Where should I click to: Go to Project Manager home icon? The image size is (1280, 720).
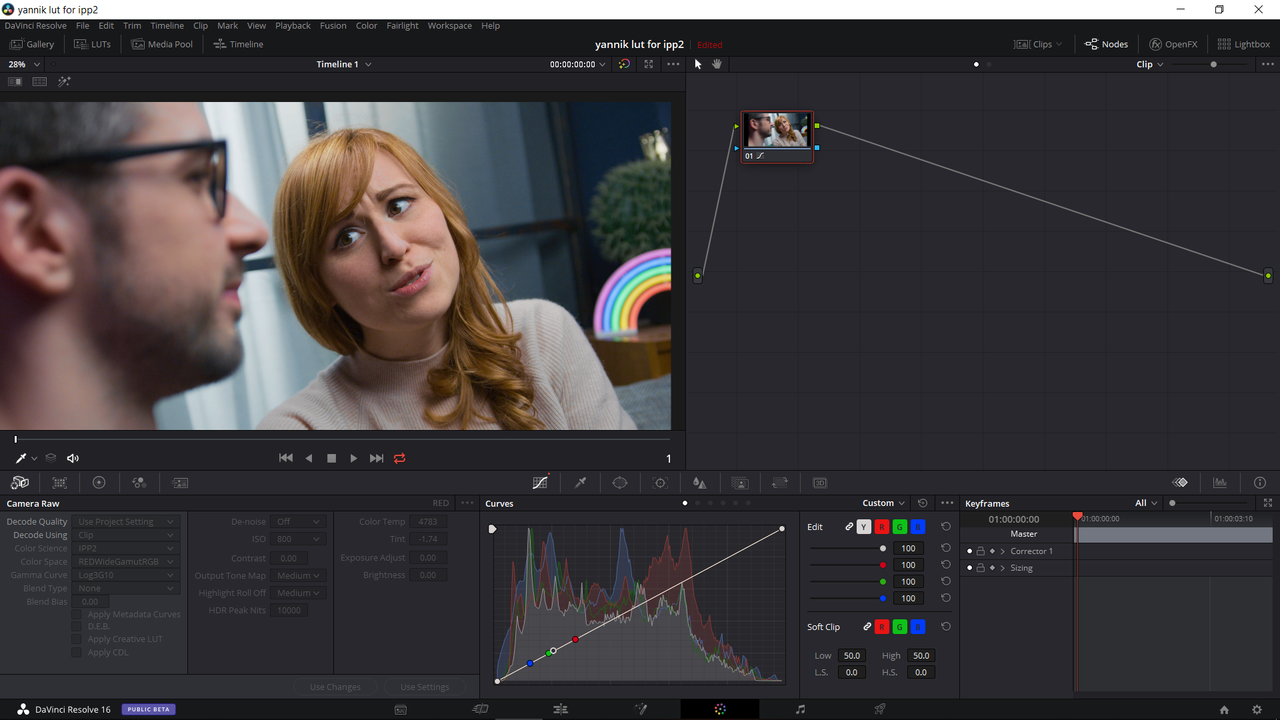click(1224, 710)
